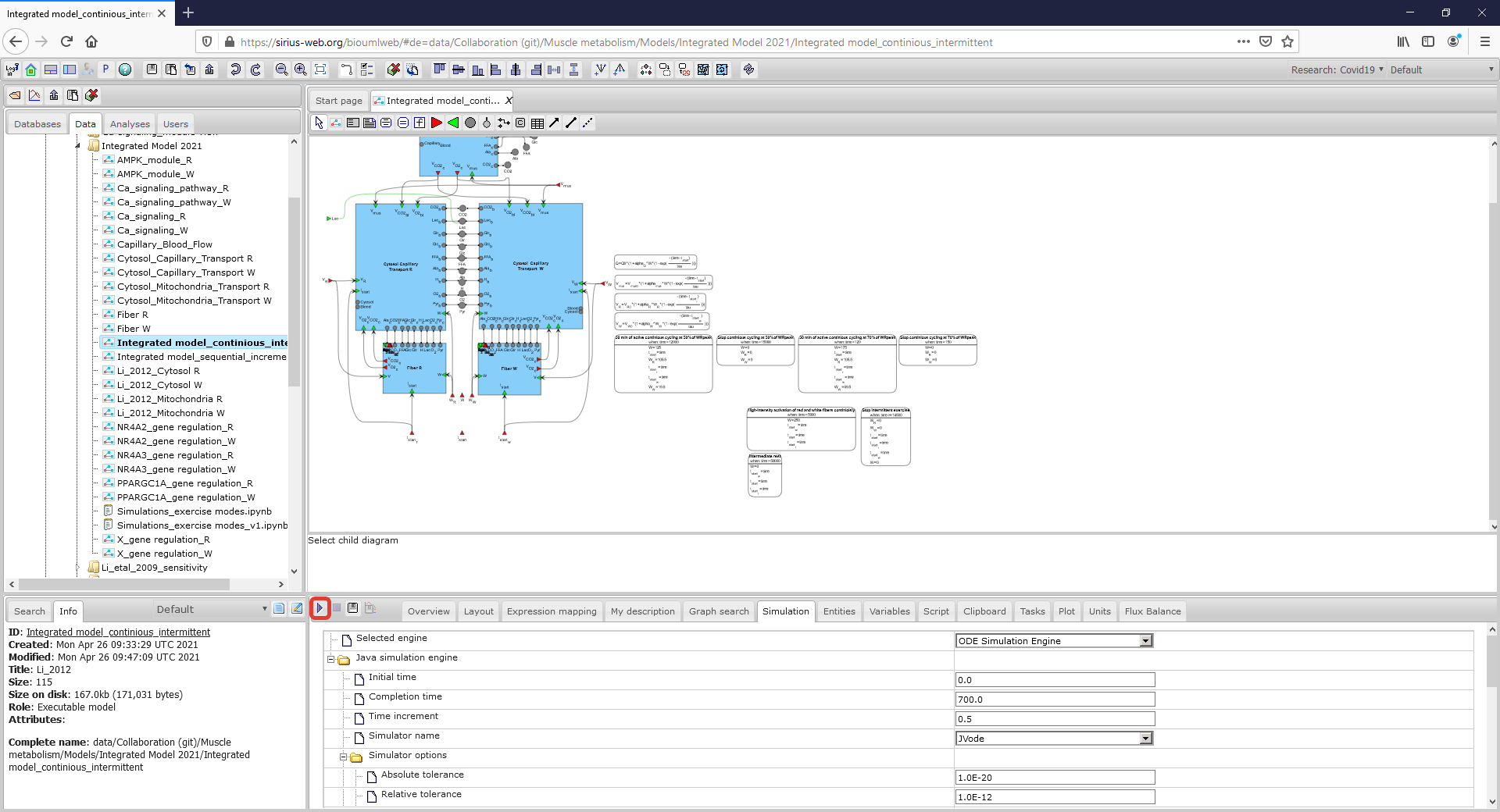
Task: Open the Start page tab
Action: click(x=338, y=101)
